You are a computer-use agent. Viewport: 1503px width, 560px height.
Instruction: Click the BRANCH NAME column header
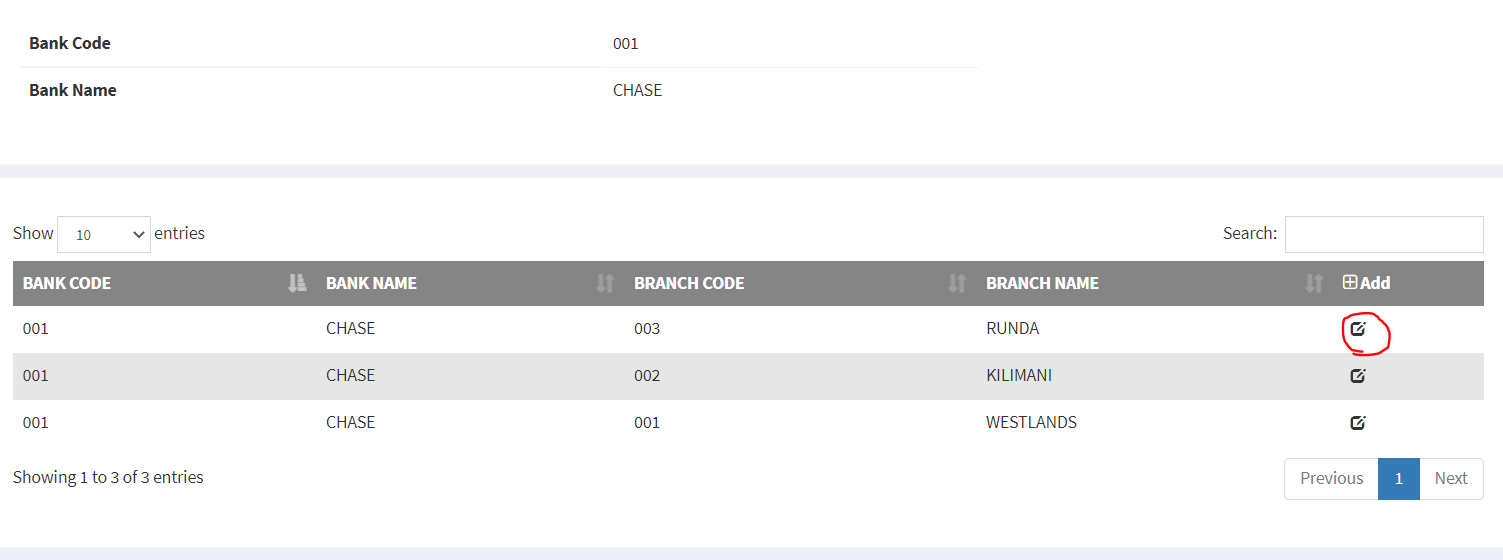pos(1042,283)
